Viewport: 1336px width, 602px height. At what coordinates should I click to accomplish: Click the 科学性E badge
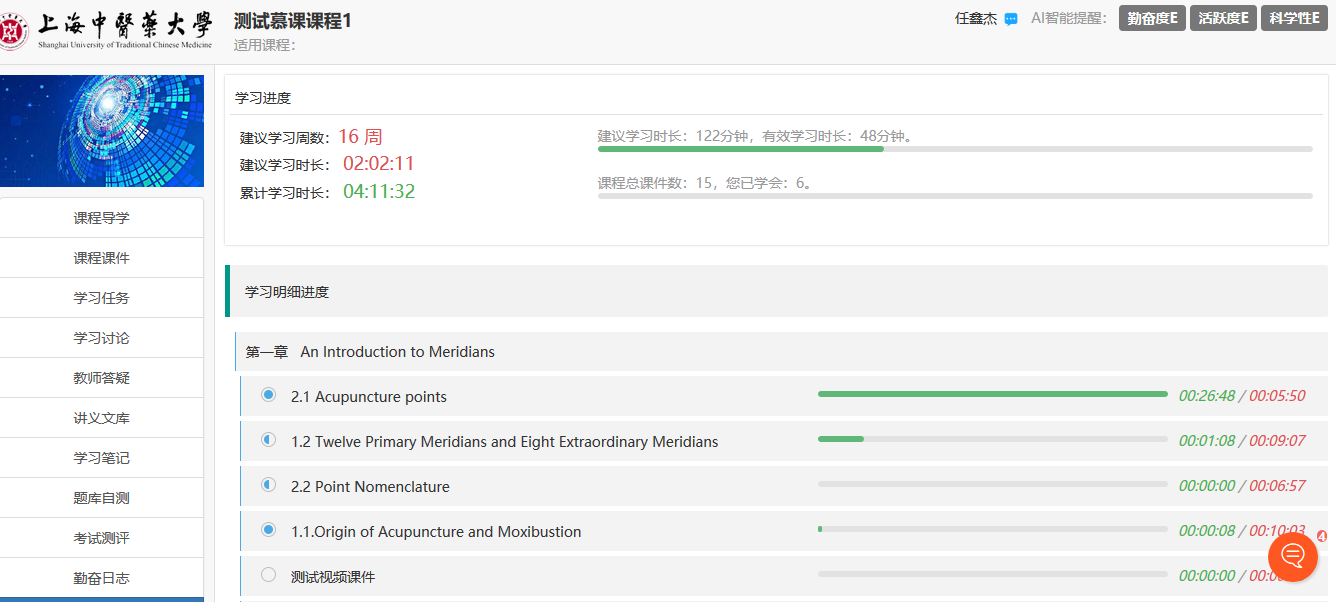click(x=1294, y=18)
